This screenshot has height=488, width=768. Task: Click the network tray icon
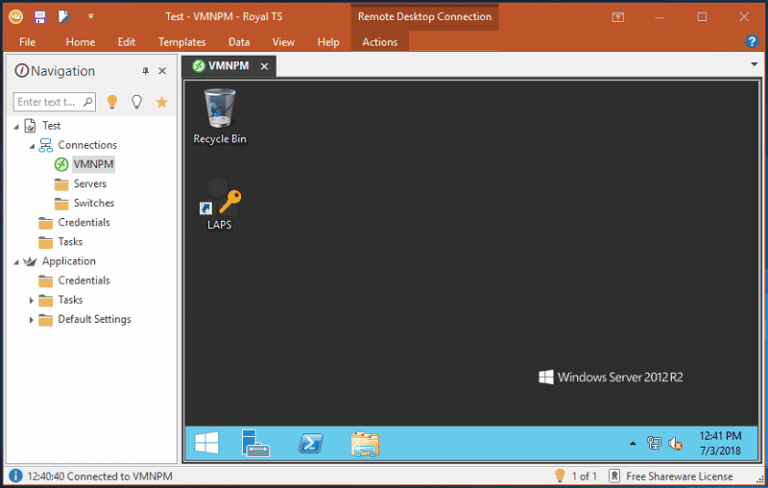coord(654,443)
